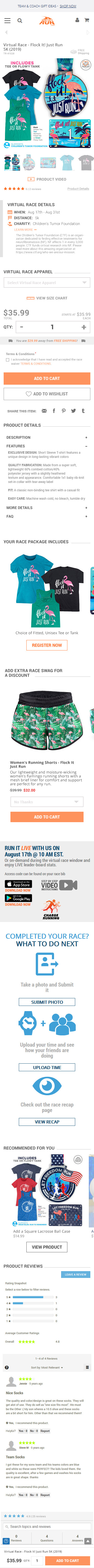Viewport: 94px width, 1568px height.
Task: Open the user account icon
Action: [77, 20]
